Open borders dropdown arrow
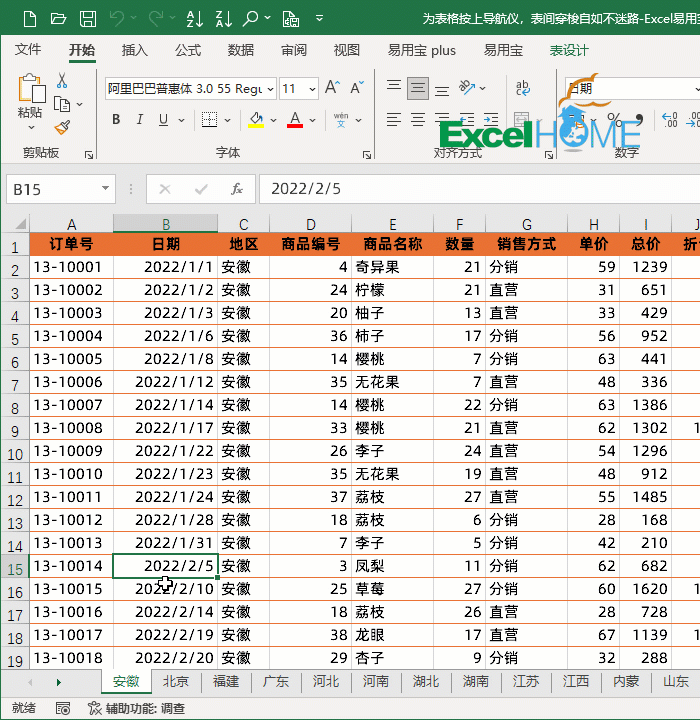 pyautogui.click(x=227, y=120)
